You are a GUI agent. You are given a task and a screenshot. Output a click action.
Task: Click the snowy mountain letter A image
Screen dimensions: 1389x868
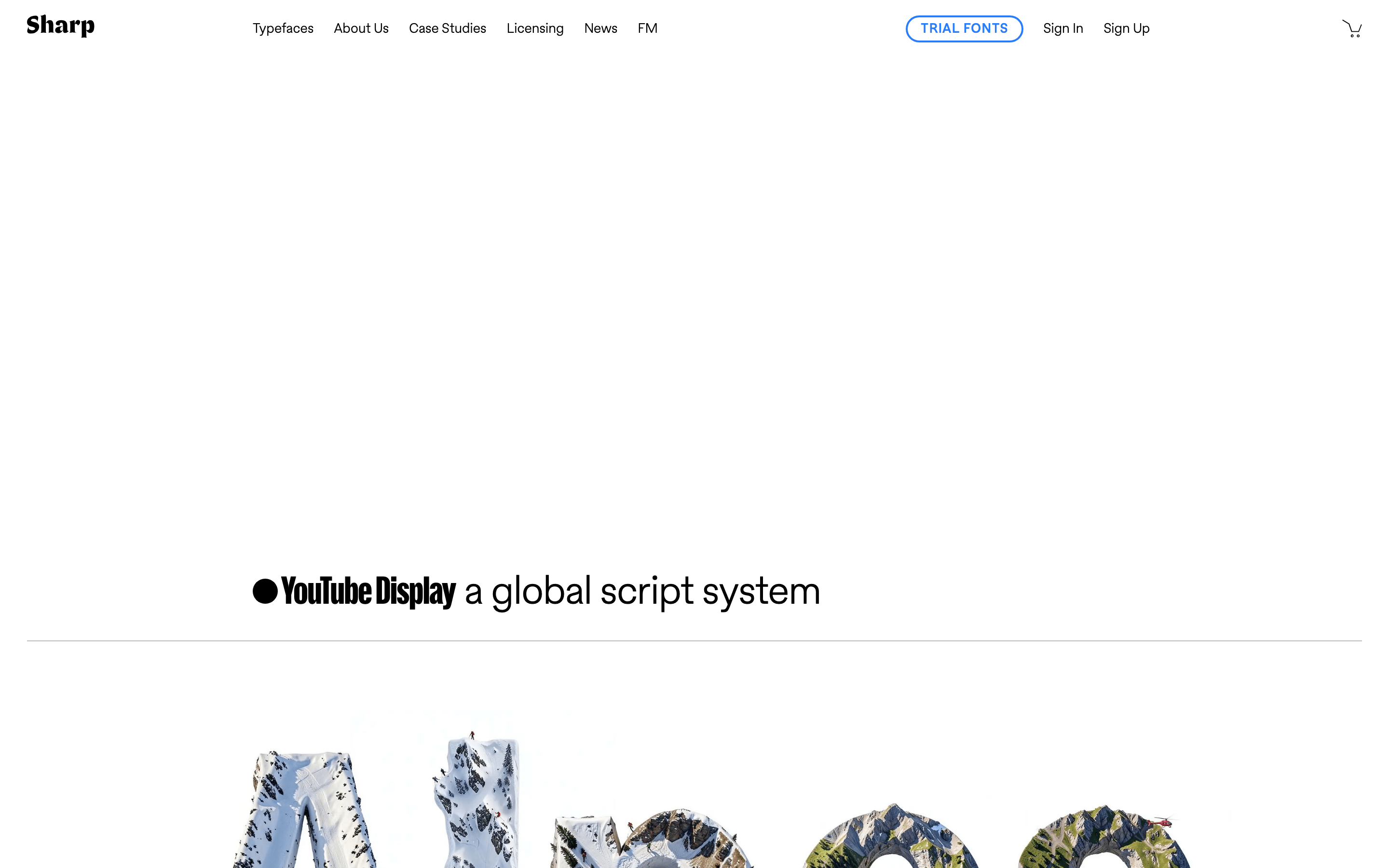(x=304, y=810)
